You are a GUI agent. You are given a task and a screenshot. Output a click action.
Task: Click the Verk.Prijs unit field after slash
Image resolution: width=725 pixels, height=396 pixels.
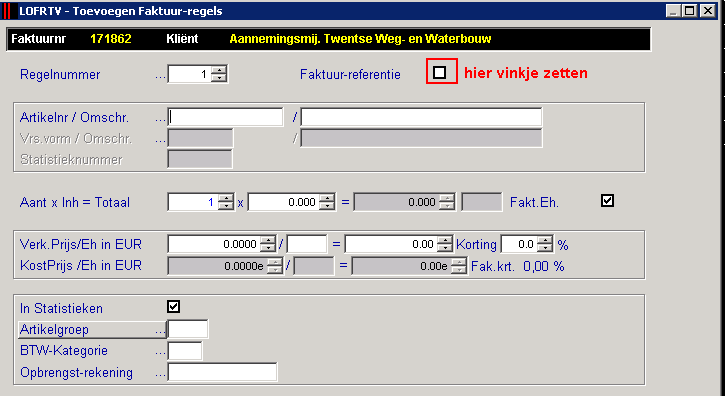pos(307,244)
